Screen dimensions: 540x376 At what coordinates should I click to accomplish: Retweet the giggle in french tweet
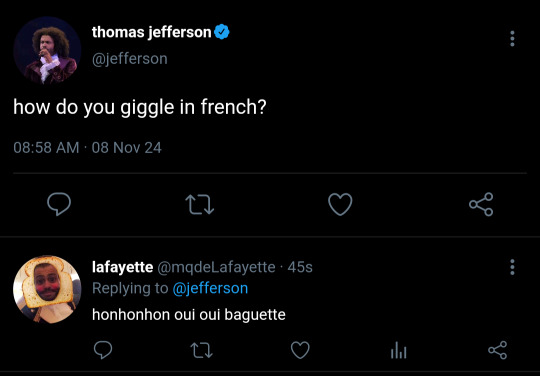click(200, 205)
